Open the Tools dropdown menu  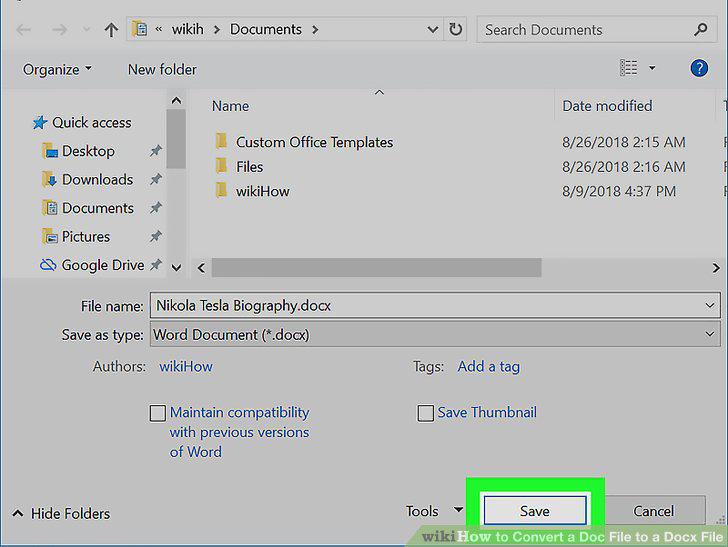click(x=434, y=511)
